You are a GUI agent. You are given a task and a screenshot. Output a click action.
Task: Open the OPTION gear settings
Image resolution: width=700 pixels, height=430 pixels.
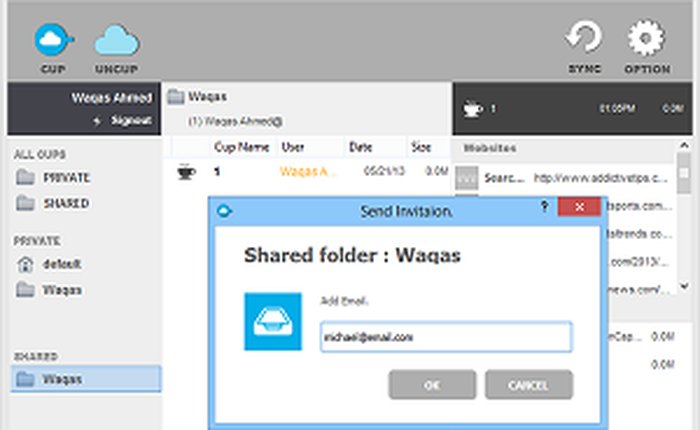tap(646, 41)
